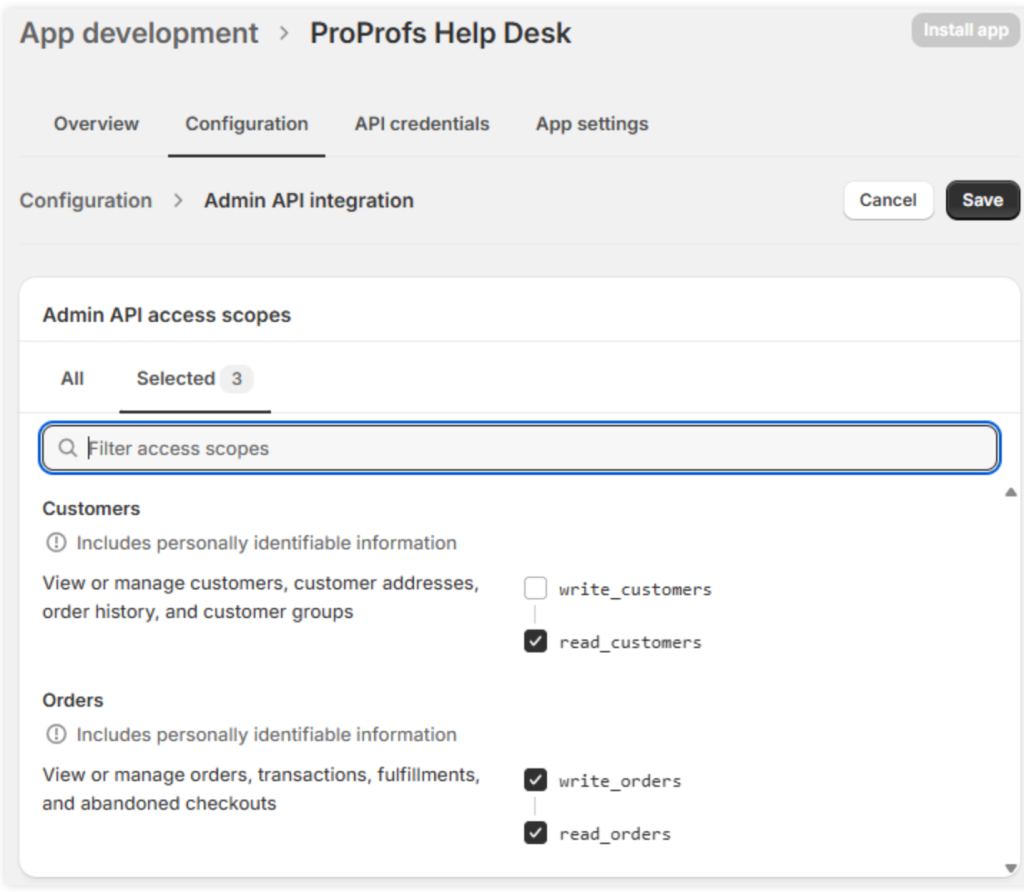1024x892 pixels.
Task: Uncheck the read_orders access scope
Action: coord(535,833)
